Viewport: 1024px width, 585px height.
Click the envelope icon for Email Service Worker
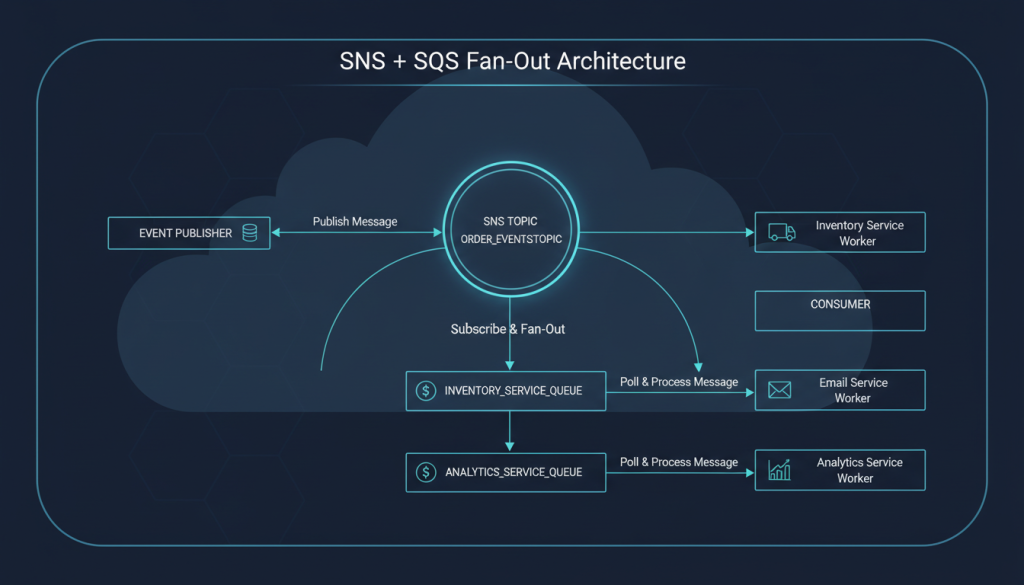[780, 390]
